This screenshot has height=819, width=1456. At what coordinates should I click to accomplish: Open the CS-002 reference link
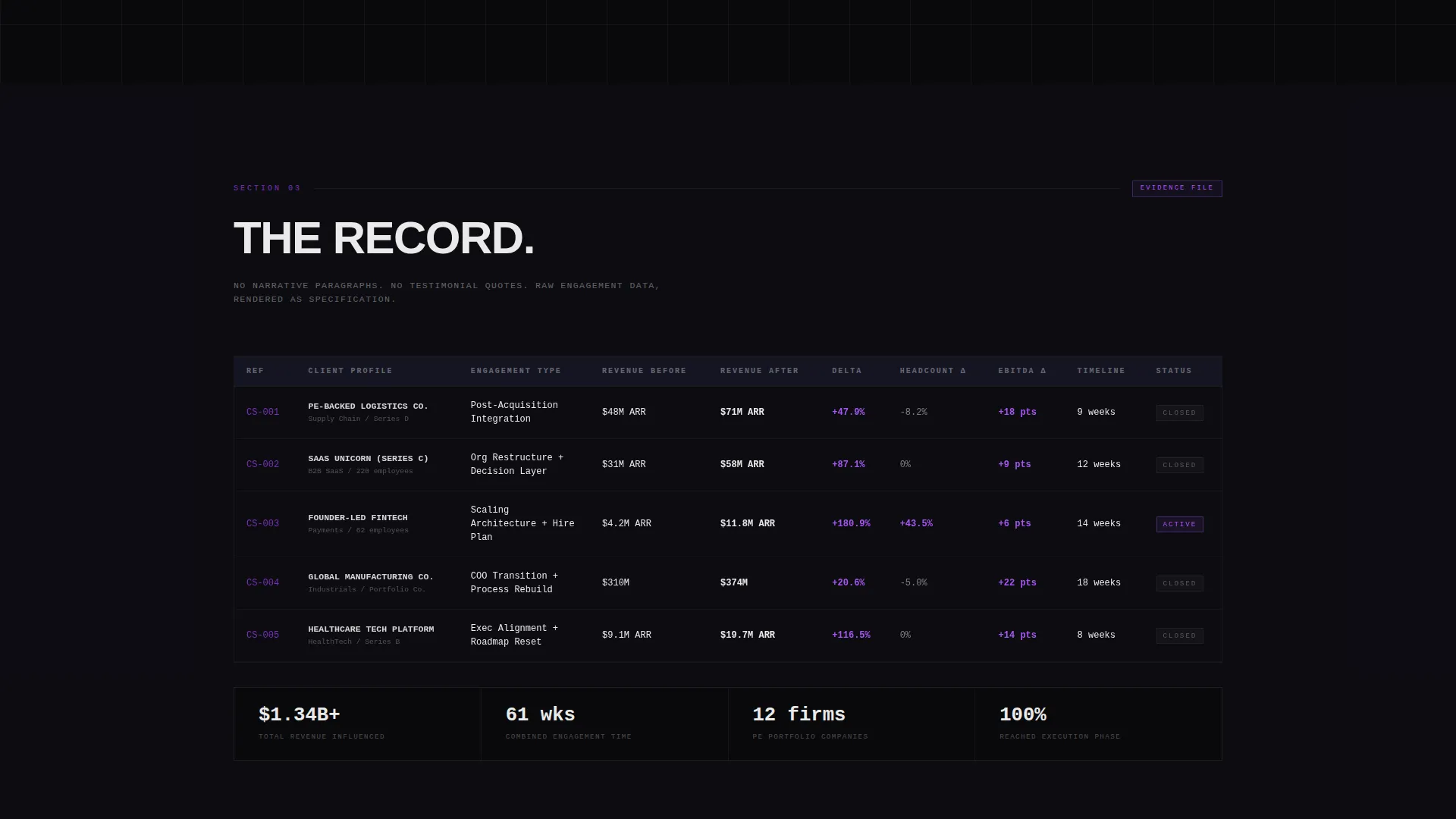click(262, 465)
